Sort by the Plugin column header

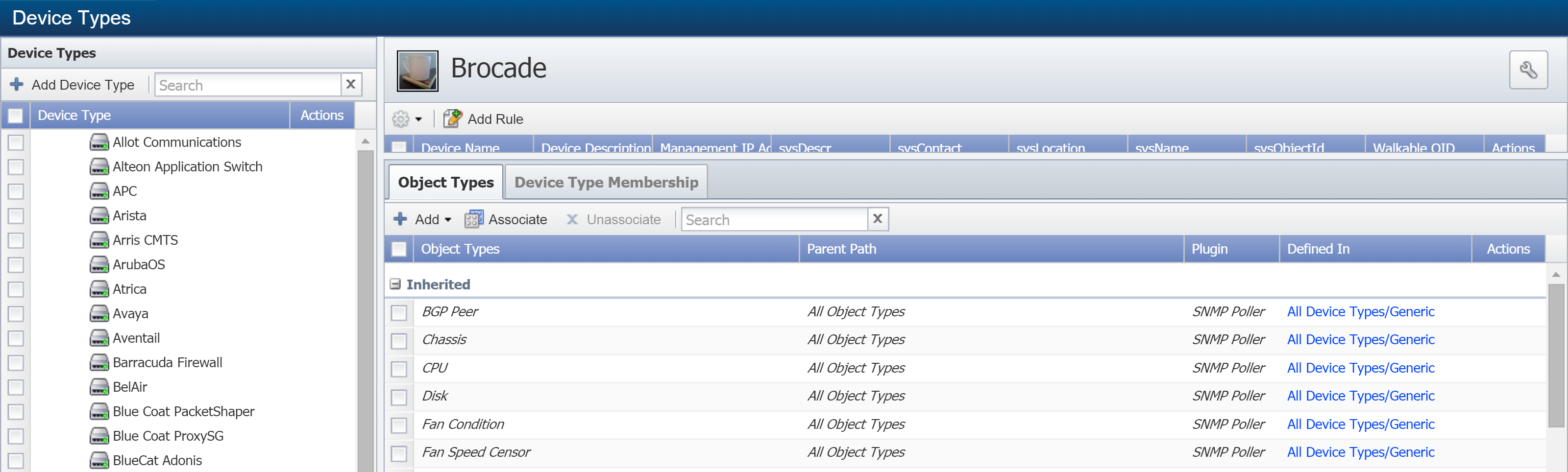tap(1231, 249)
